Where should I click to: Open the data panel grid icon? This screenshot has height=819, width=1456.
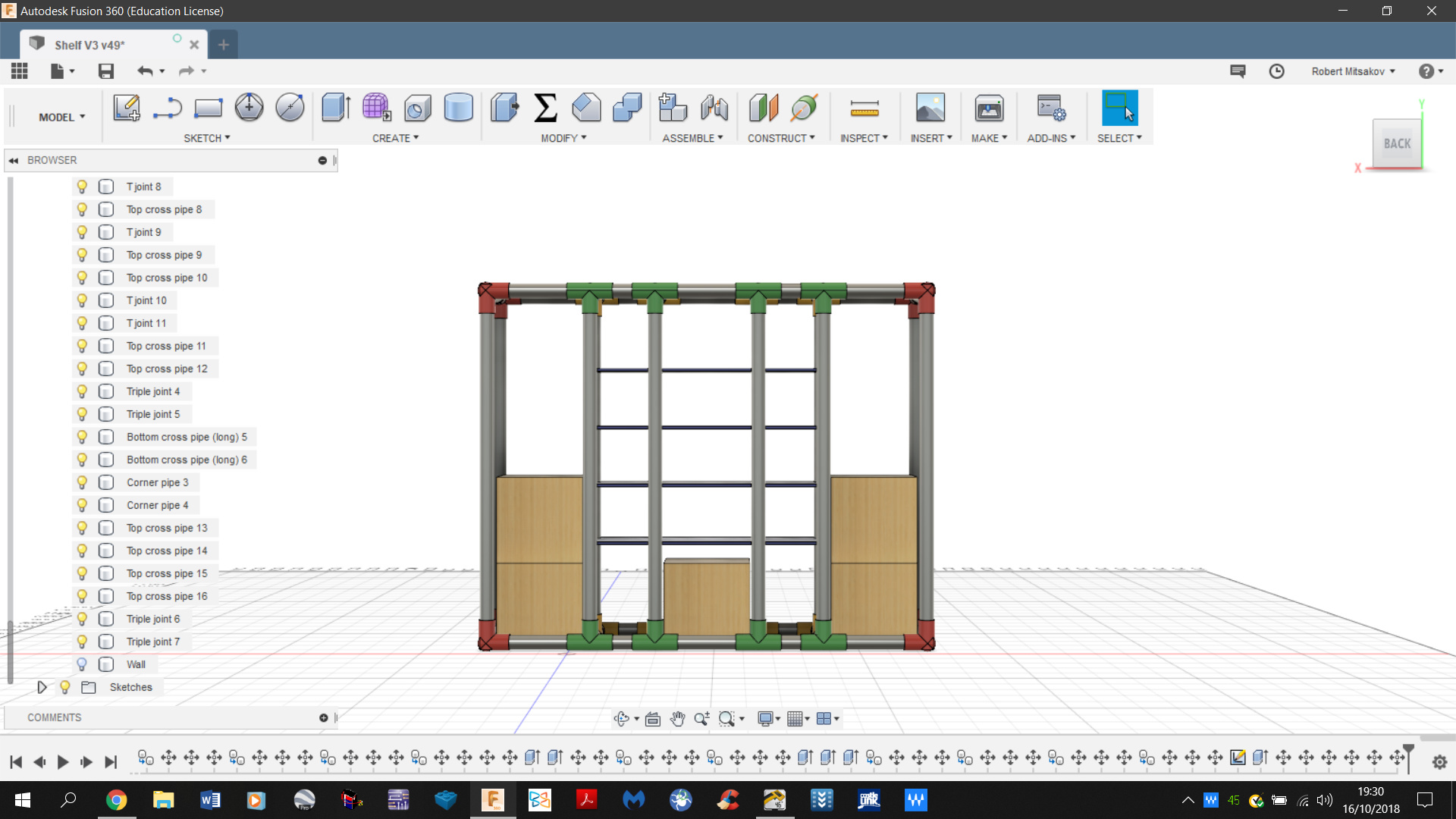(20, 71)
